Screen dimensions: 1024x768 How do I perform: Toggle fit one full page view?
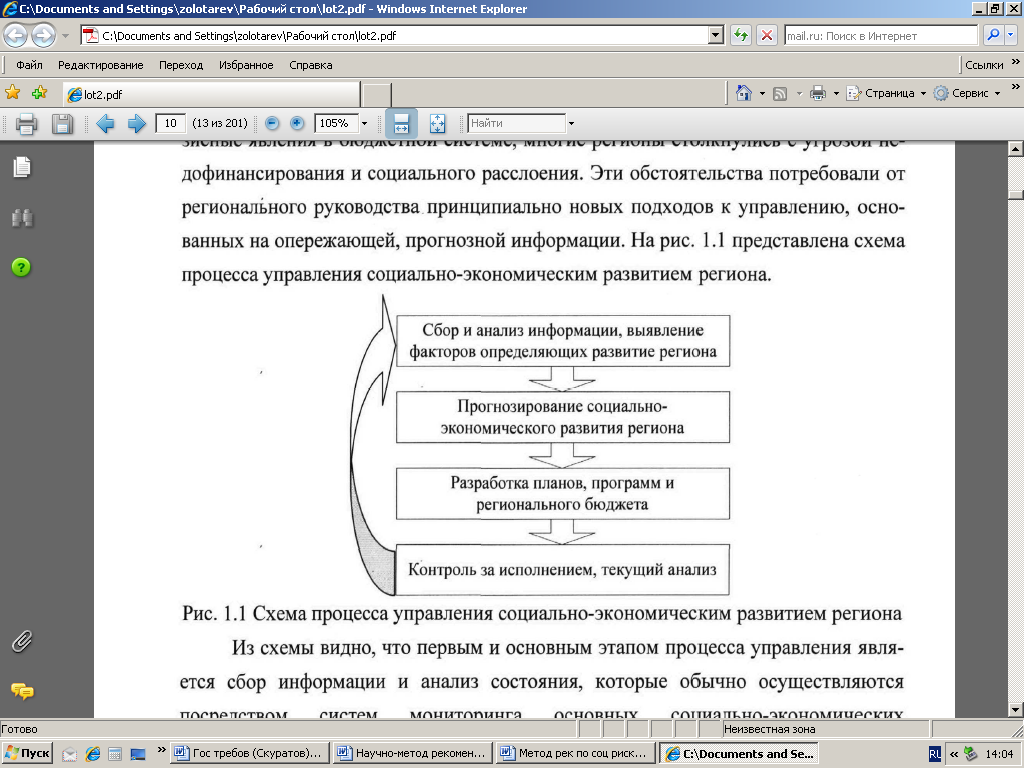(437, 123)
